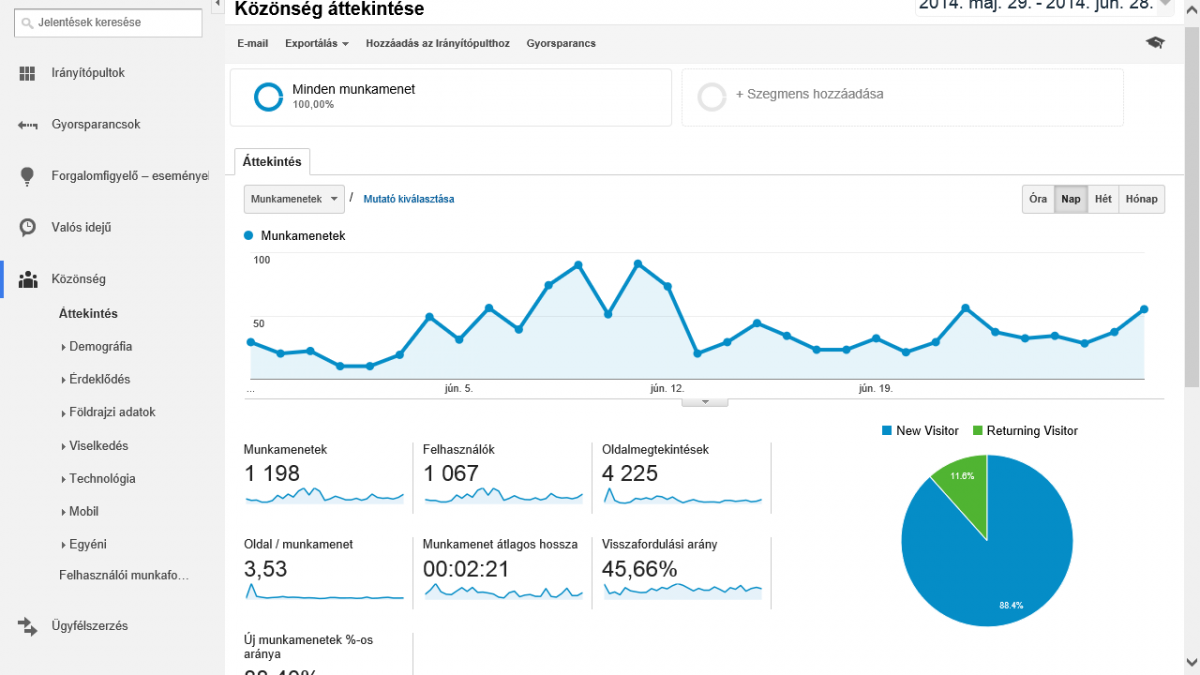The image size is (1200, 675).
Task: Select the Óra time granularity
Action: [x=1038, y=199]
